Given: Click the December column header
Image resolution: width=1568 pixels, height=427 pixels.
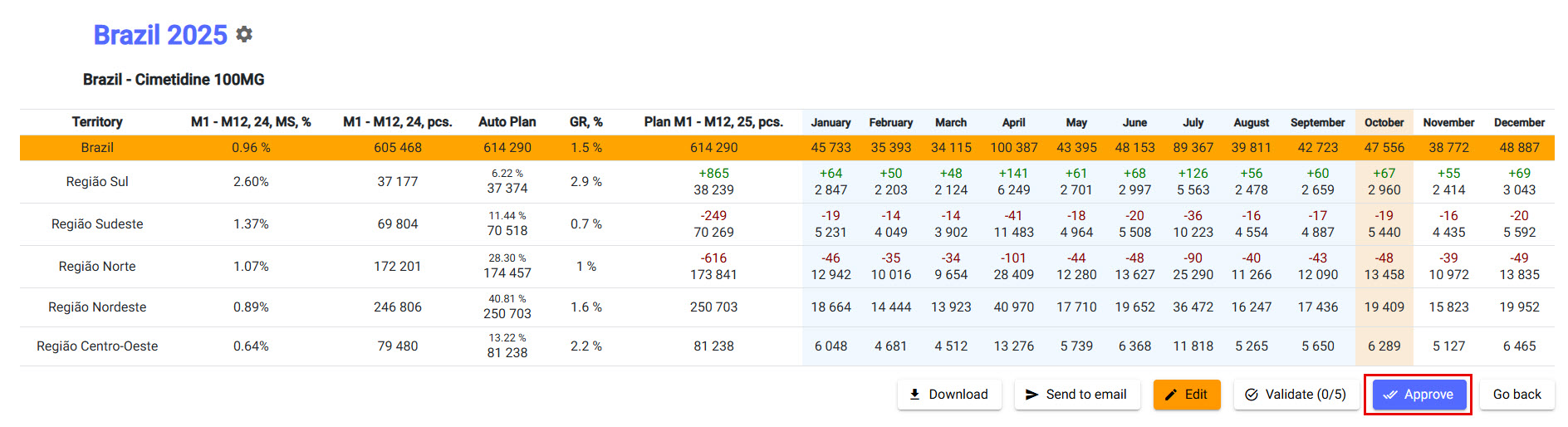Looking at the screenshot, I should click(x=1519, y=122).
